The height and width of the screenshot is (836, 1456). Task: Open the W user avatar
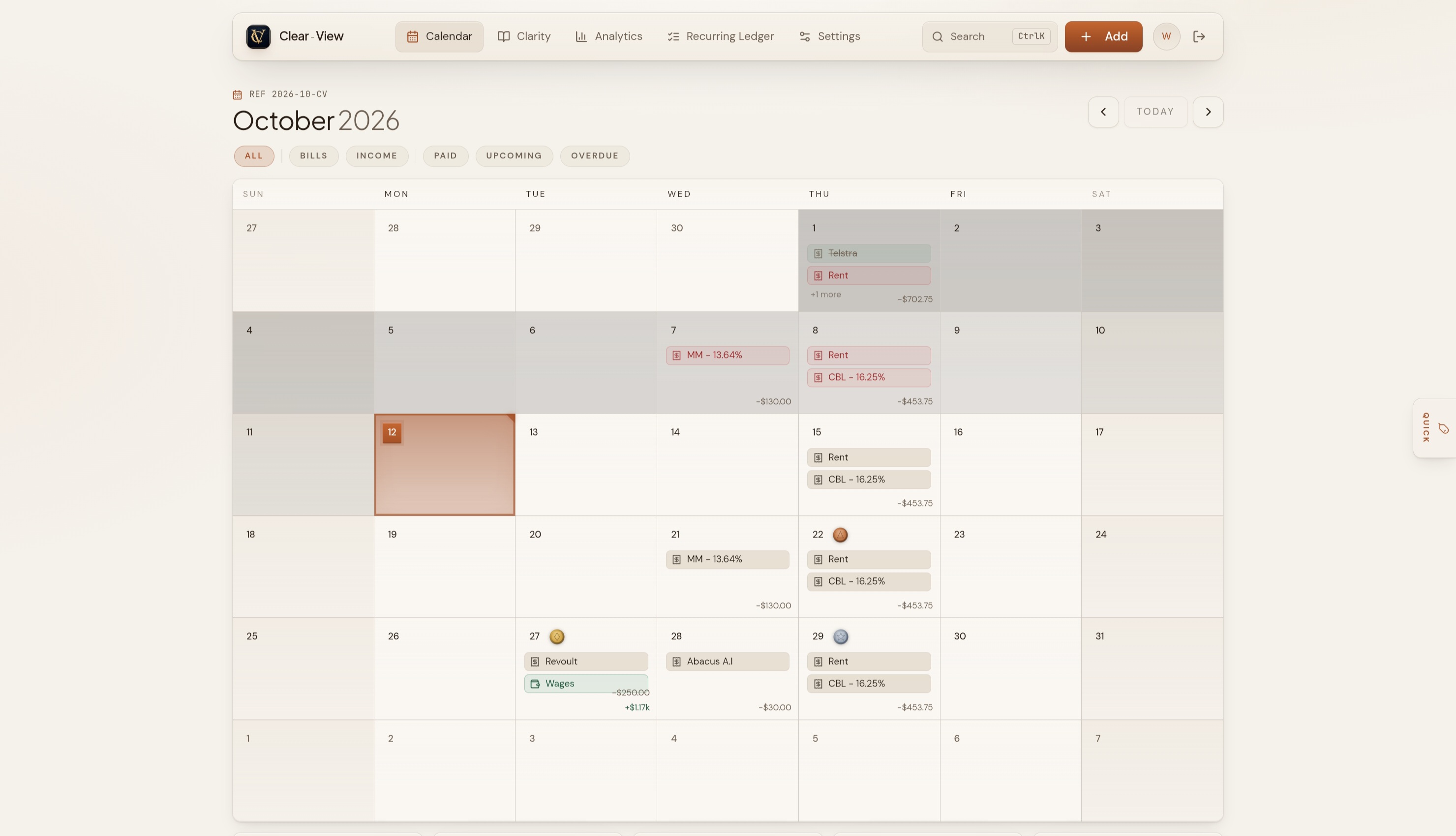pyautogui.click(x=1166, y=37)
